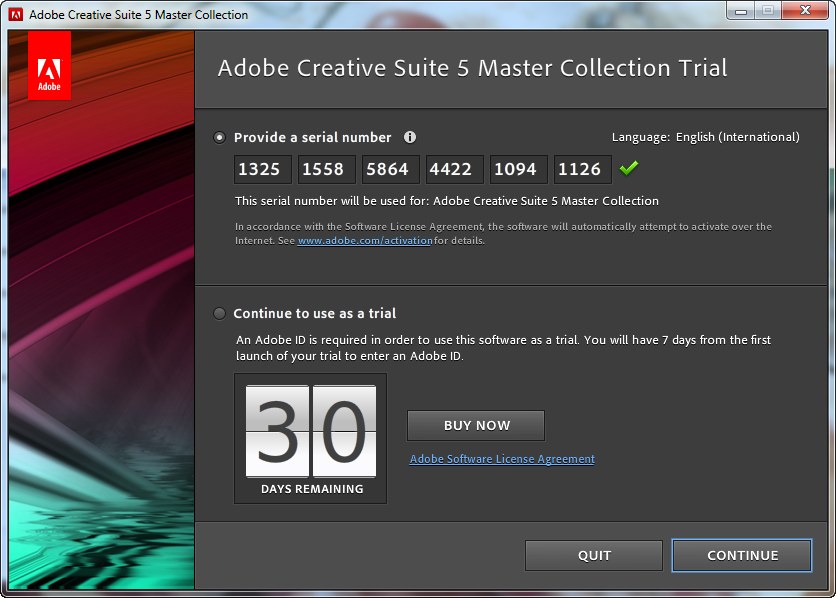Click the green serial validation checkmark
This screenshot has height=598, width=836.
click(629, 168)
